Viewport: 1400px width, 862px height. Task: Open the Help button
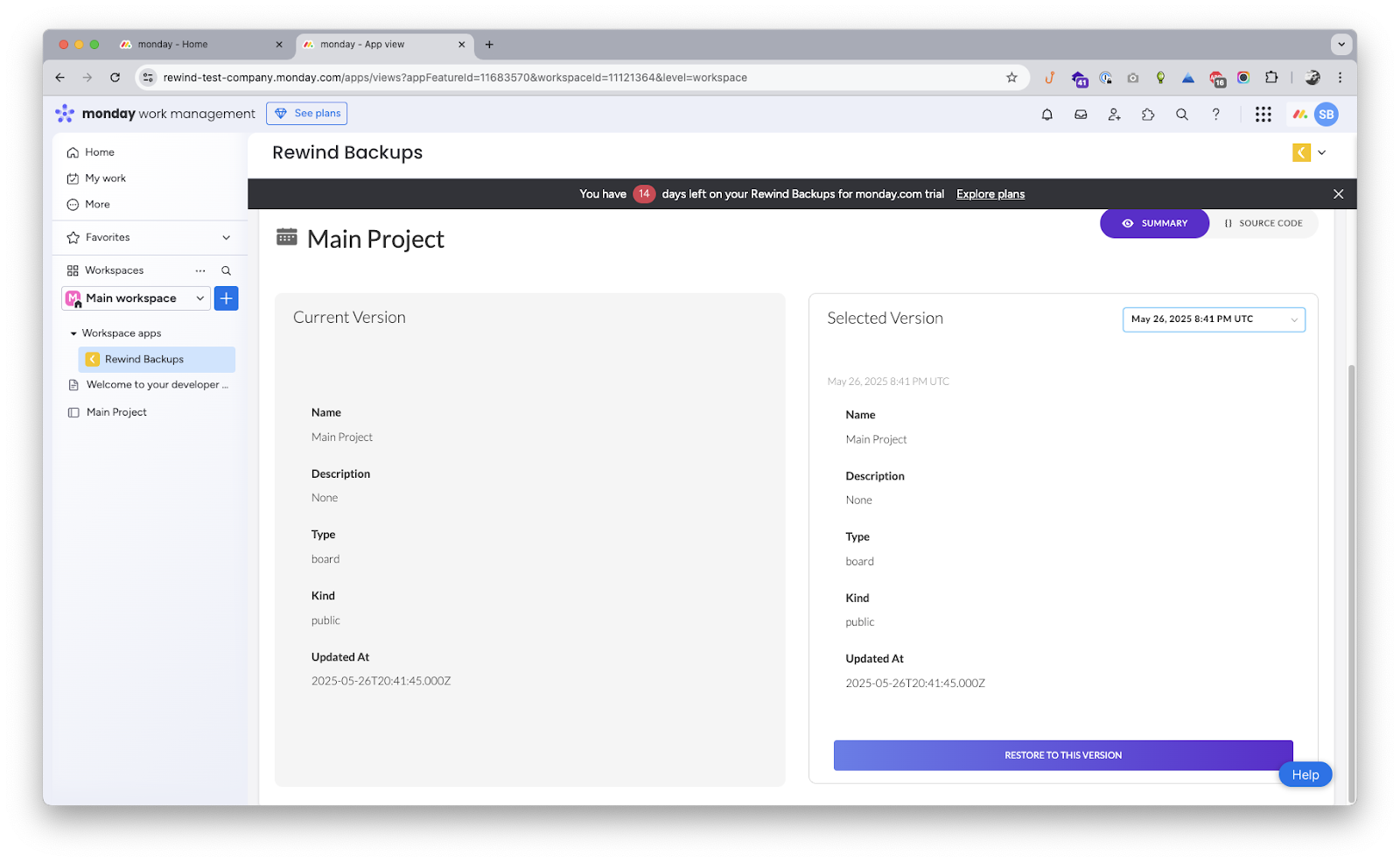click(1305, 774)
